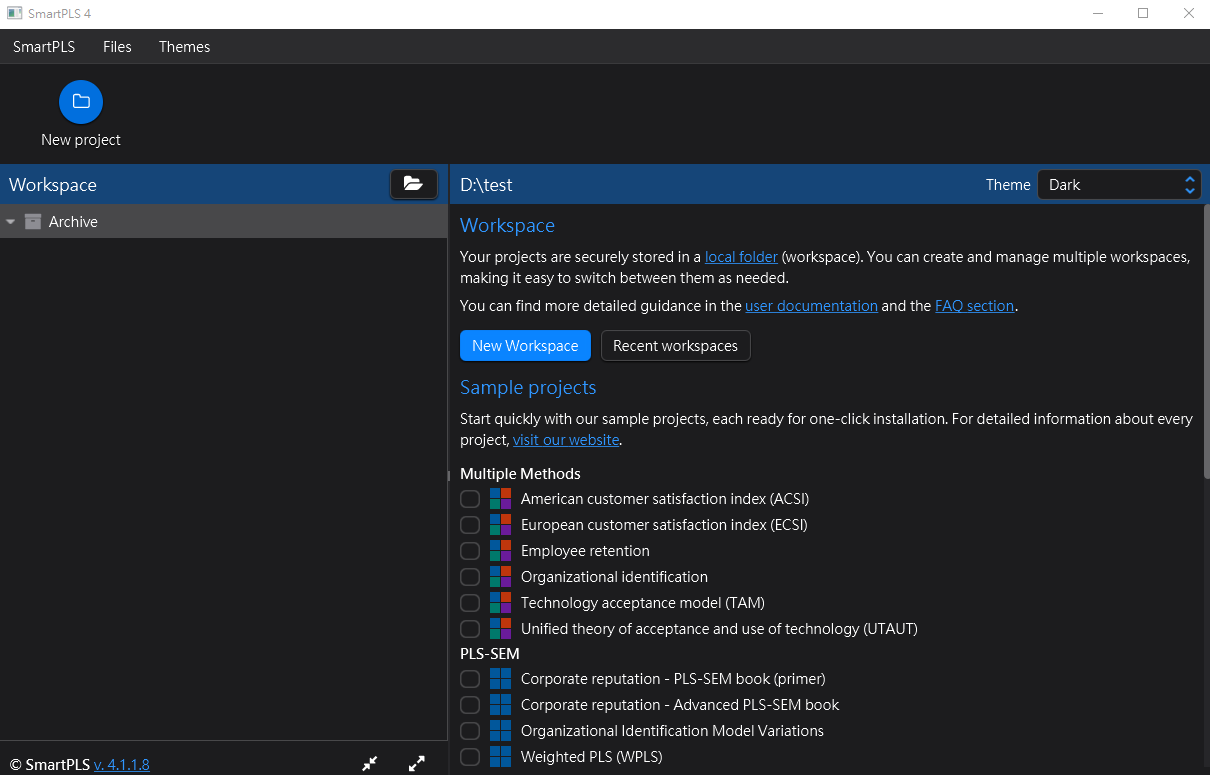Image resolution: width=1210 pixels, height=775 pixels.
Task: Click the Sample projects heading
Action: click(528, 388)
